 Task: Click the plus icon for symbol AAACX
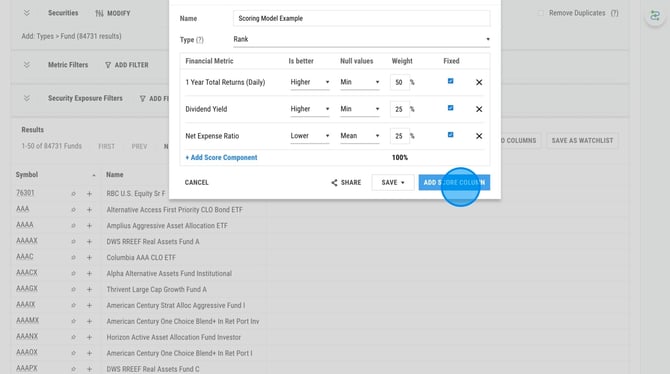pyautogui.click(x=89, y=274)
